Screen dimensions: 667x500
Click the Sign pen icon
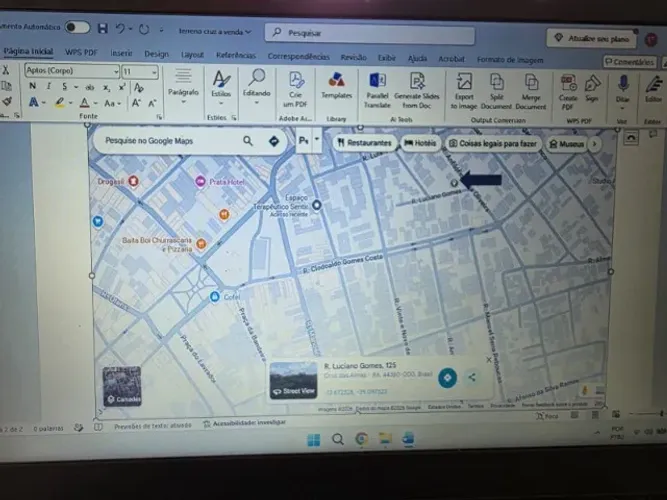pos(592,88)
